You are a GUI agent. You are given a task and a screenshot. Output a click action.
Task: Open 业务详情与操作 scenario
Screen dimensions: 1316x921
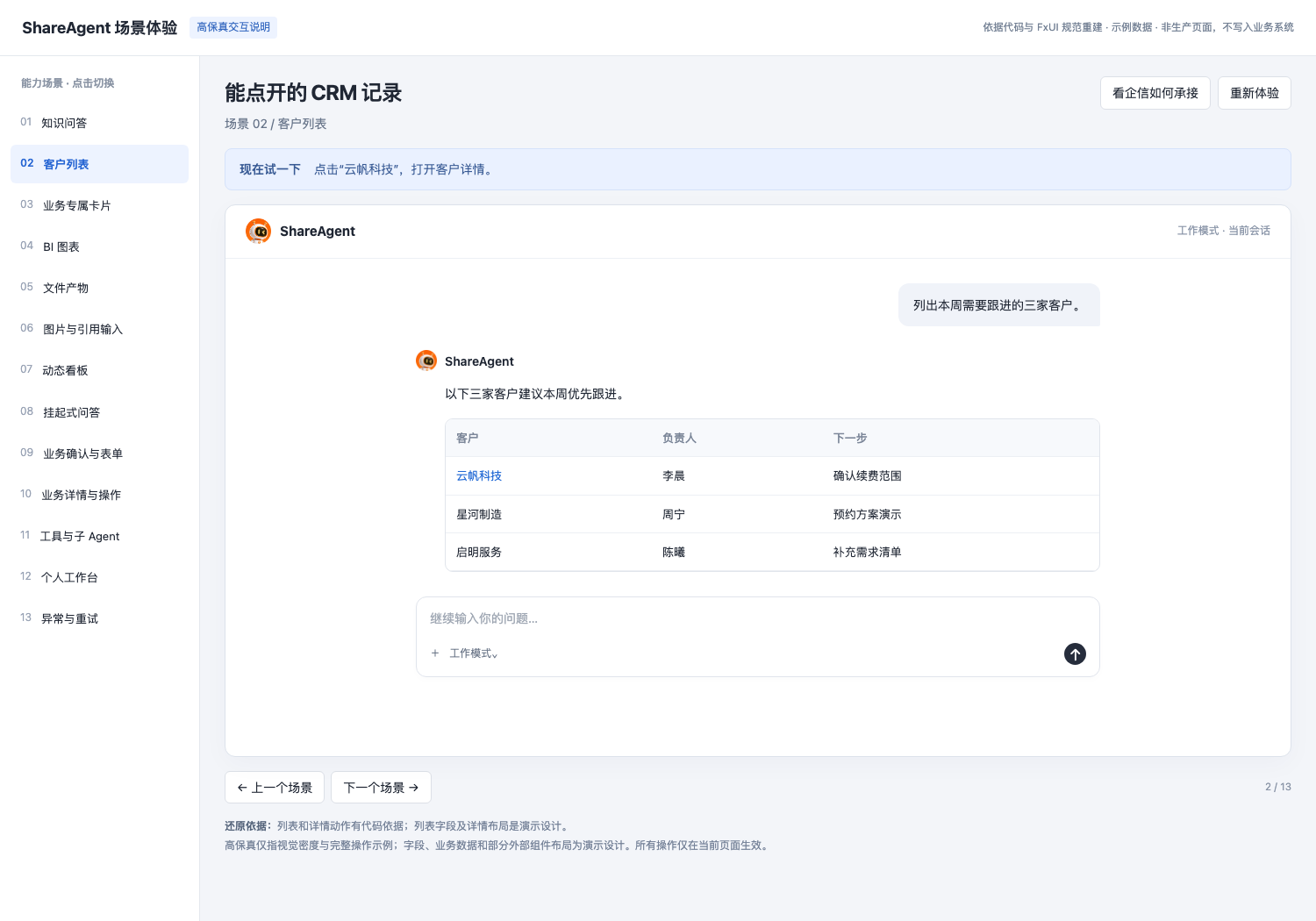(99, 495)
